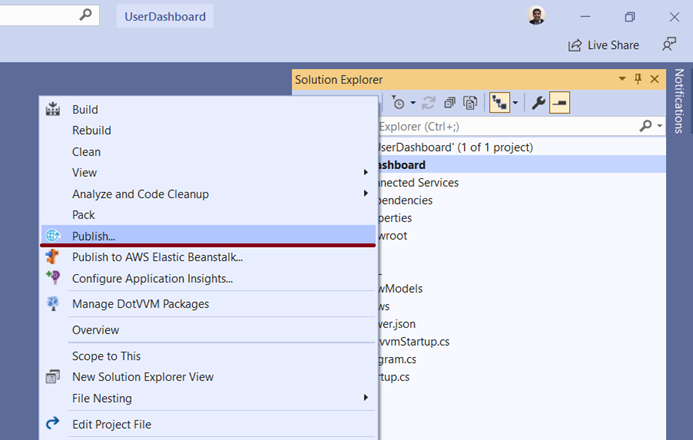Open the Notifications side tab
Viewport: 693px width, 440px height.
pos(679,101)
